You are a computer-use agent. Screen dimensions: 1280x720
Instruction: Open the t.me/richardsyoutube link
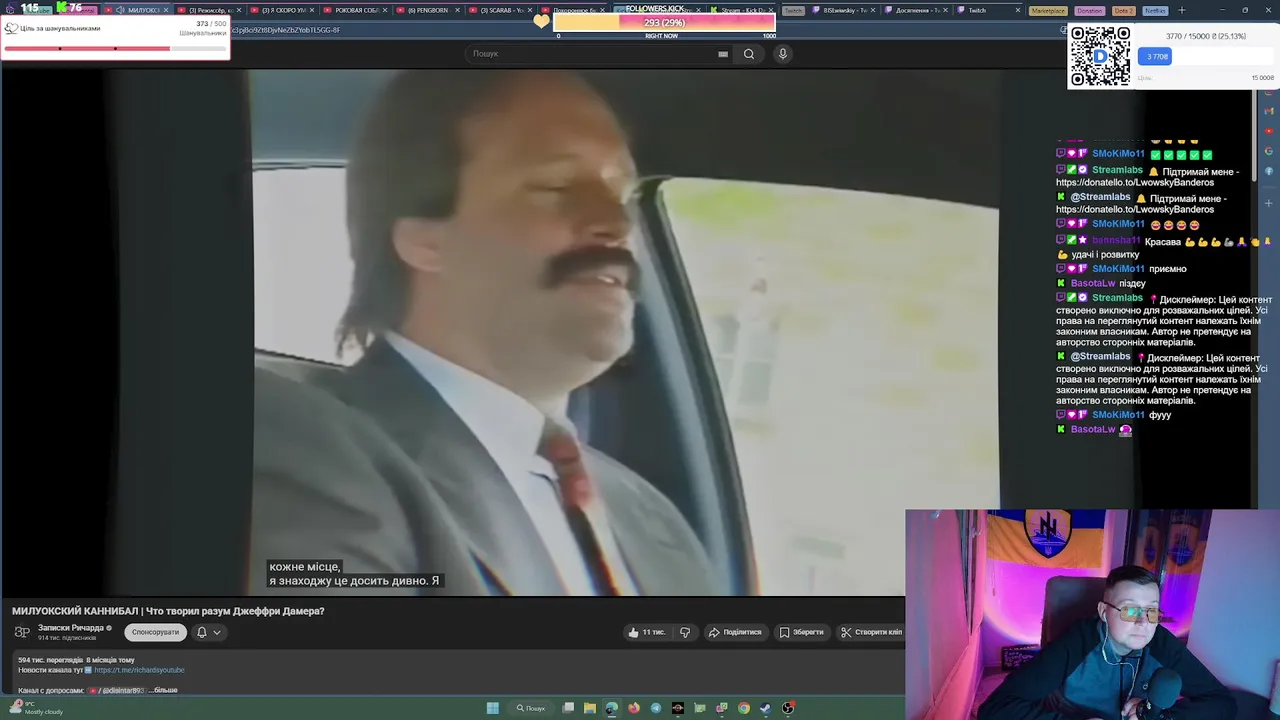point(139,670)
